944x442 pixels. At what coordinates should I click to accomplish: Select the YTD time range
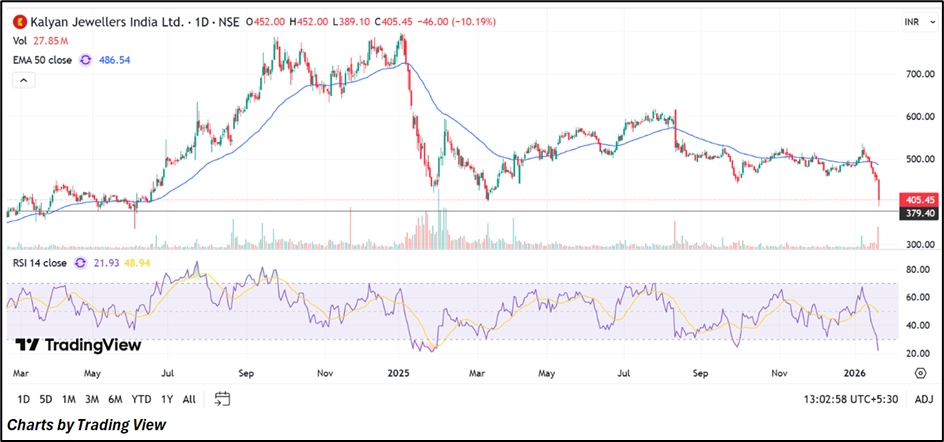pyautogui.click(x=141, y=399)
